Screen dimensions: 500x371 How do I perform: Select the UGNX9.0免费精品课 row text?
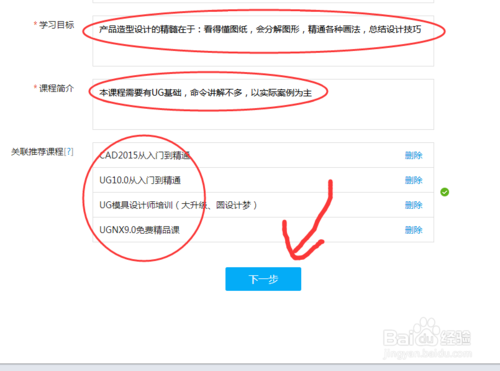pos(139,230)
